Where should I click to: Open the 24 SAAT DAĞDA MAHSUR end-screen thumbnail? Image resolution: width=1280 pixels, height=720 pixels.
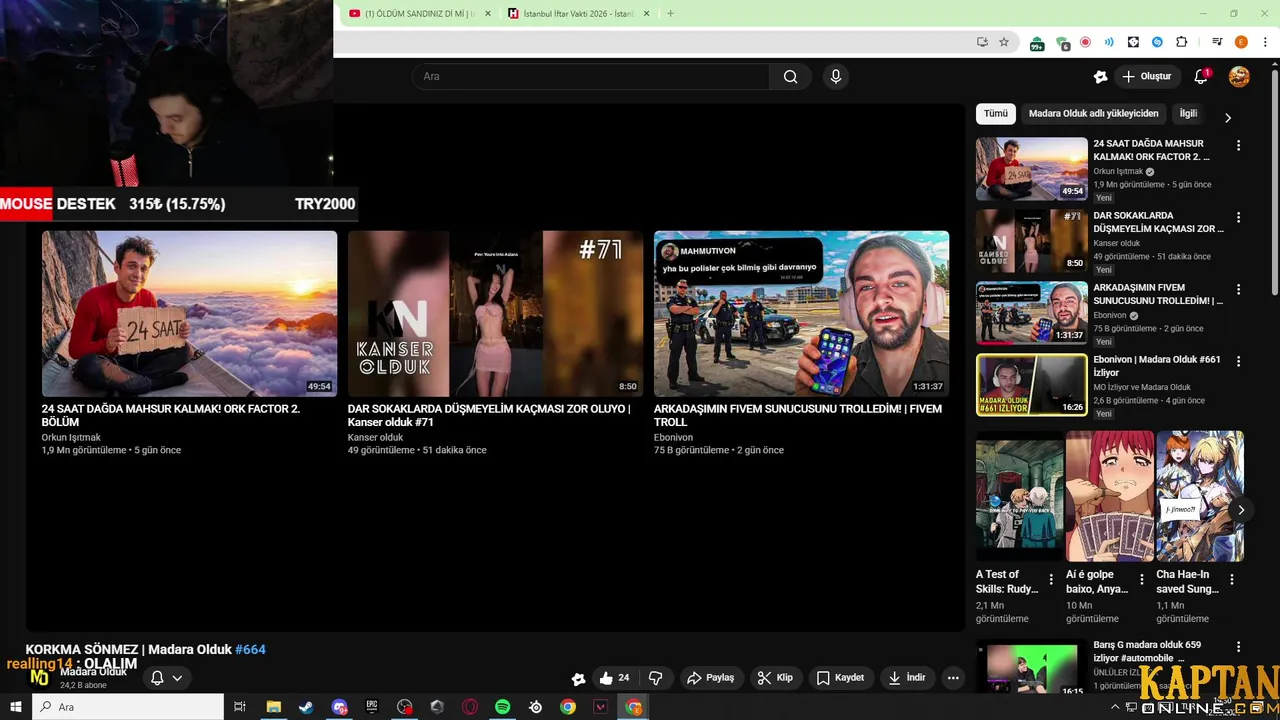tap(189, 314)
